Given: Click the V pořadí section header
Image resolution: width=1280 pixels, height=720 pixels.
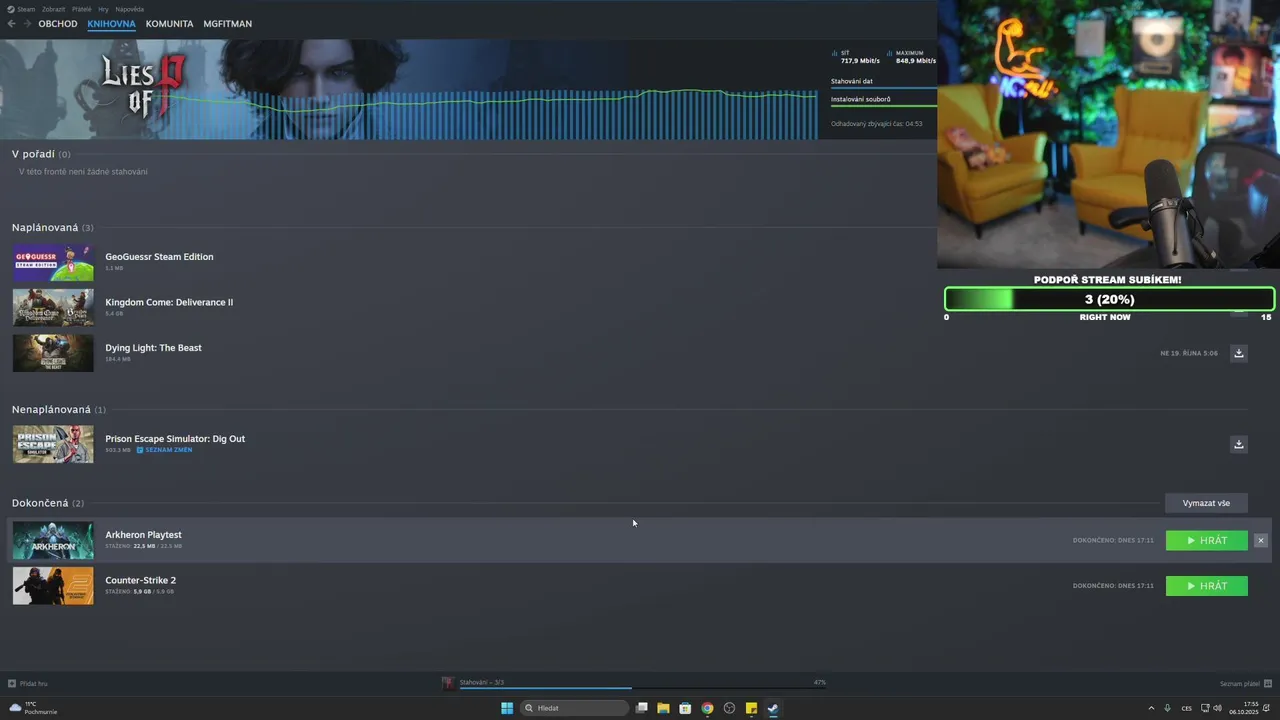Looking at the screenshot, I should pos(41,154).
